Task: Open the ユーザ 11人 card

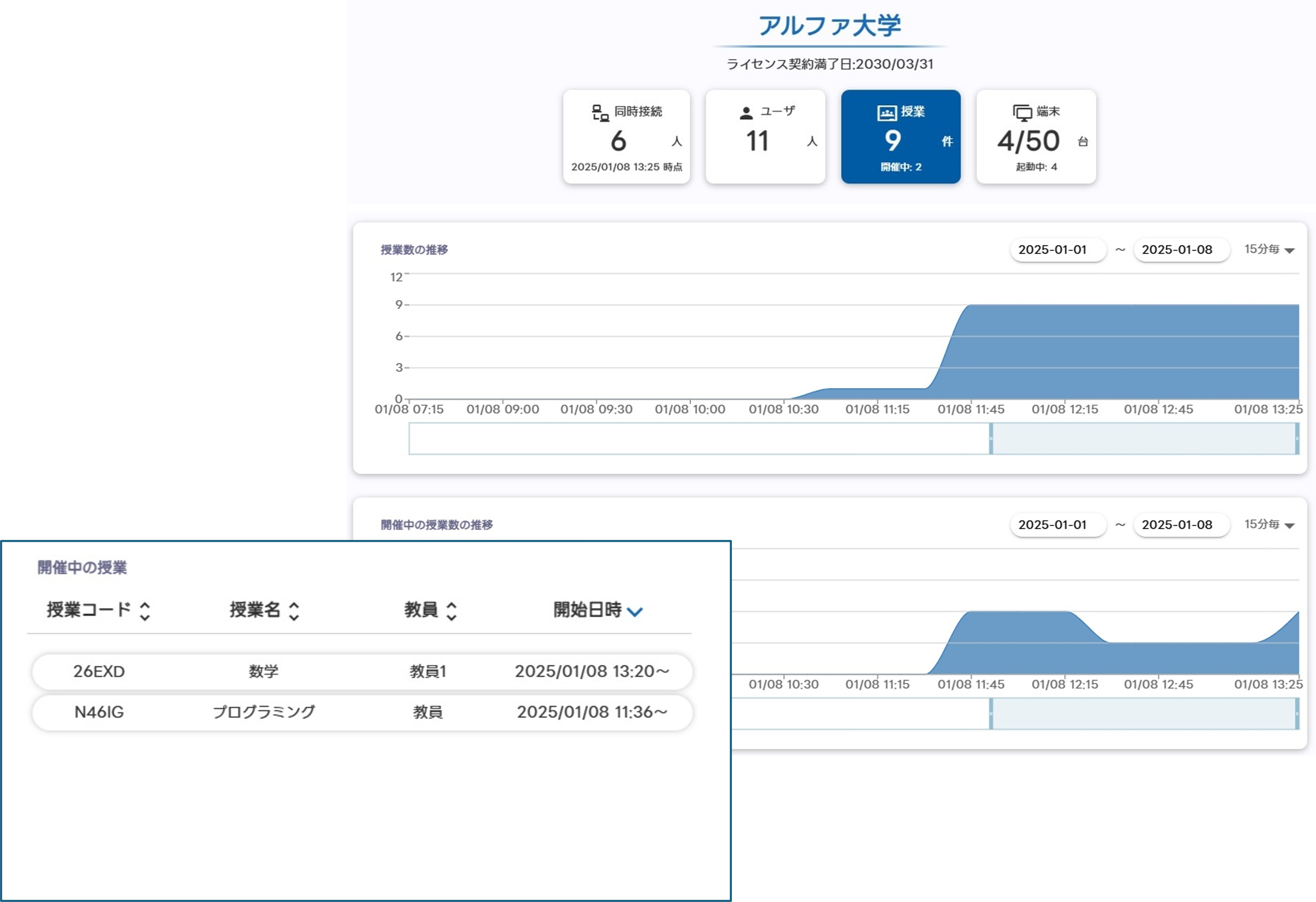Action: click(x=766, y=136)
